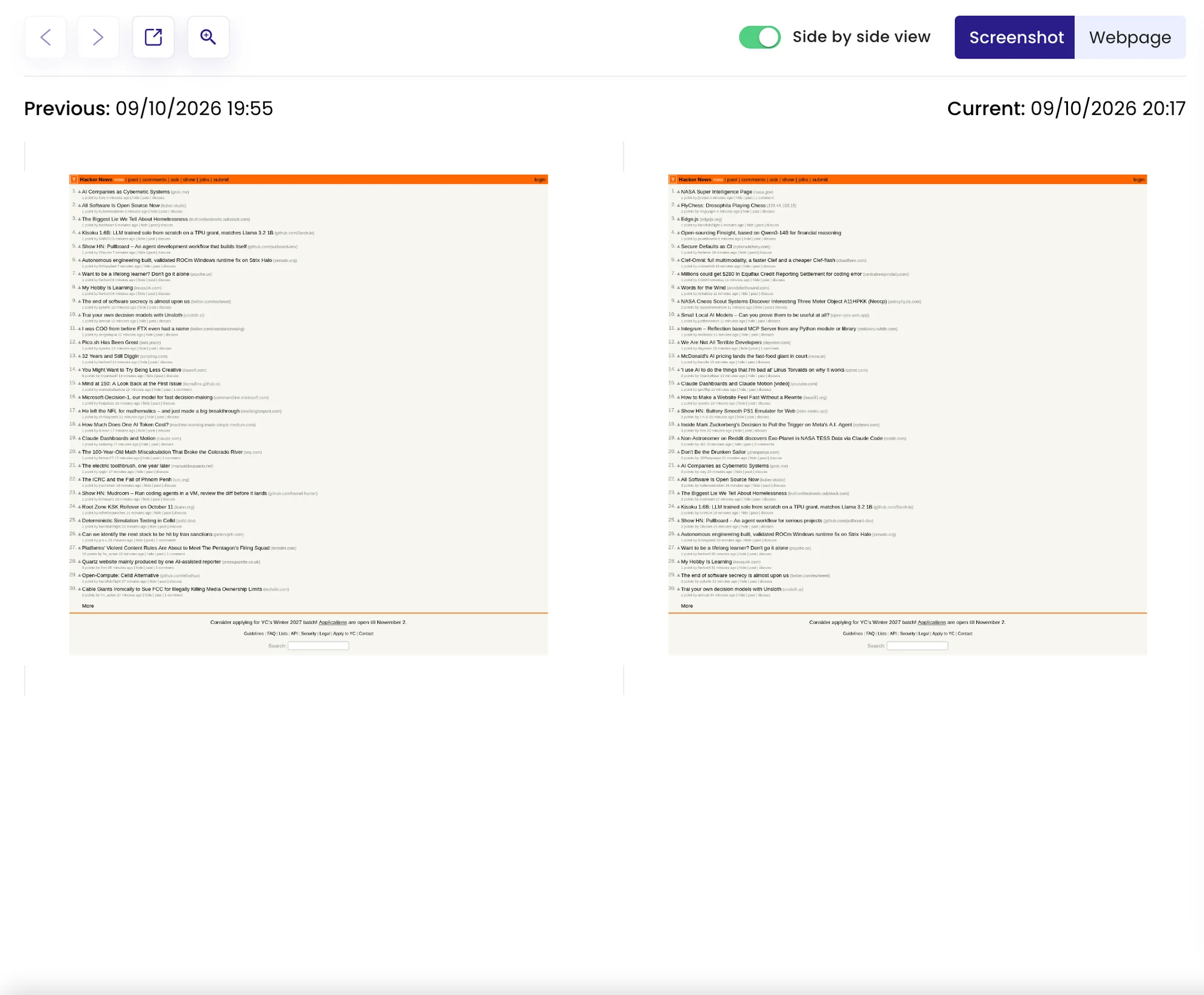
Task: Click the Search field in the previous screenshot
Action: (318, 646)
